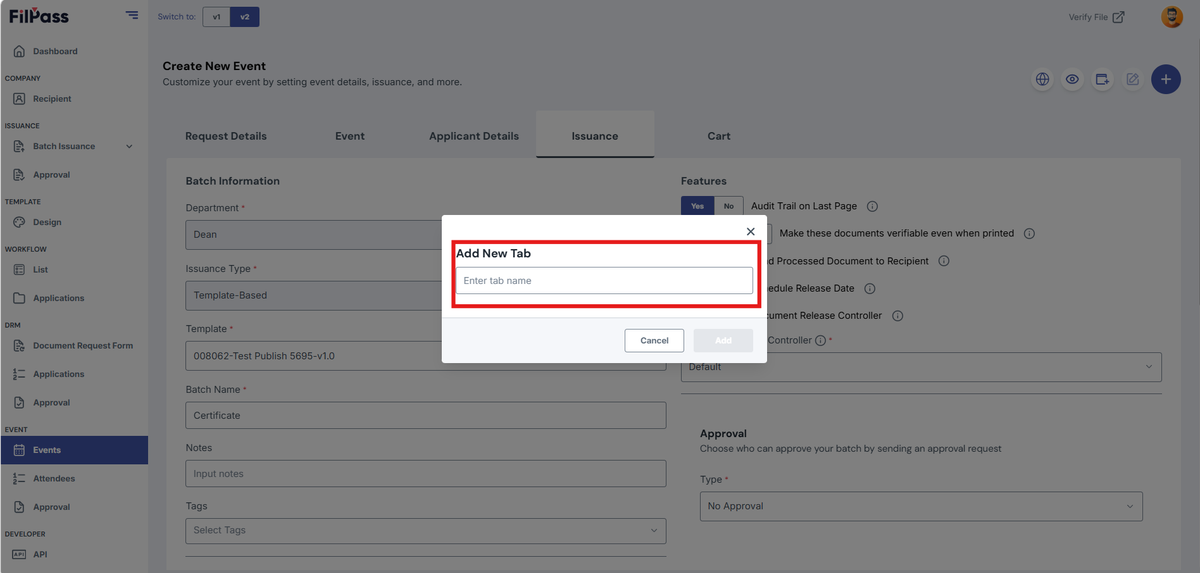Switch to the Applicant Details tab

474,136
